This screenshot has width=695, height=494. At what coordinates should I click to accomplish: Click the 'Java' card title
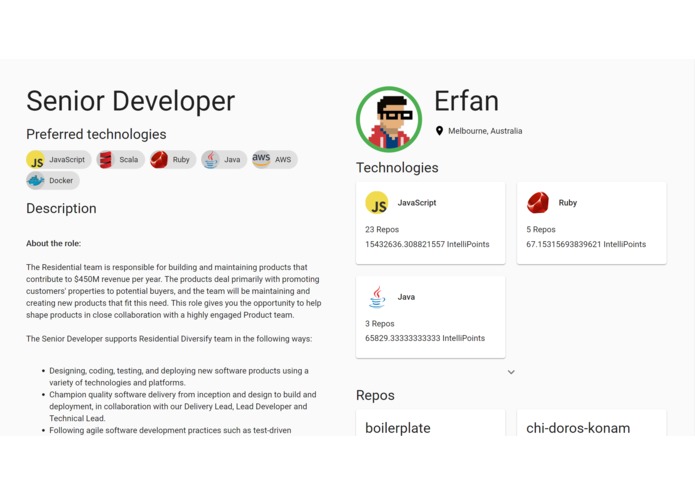click(406, 297)
